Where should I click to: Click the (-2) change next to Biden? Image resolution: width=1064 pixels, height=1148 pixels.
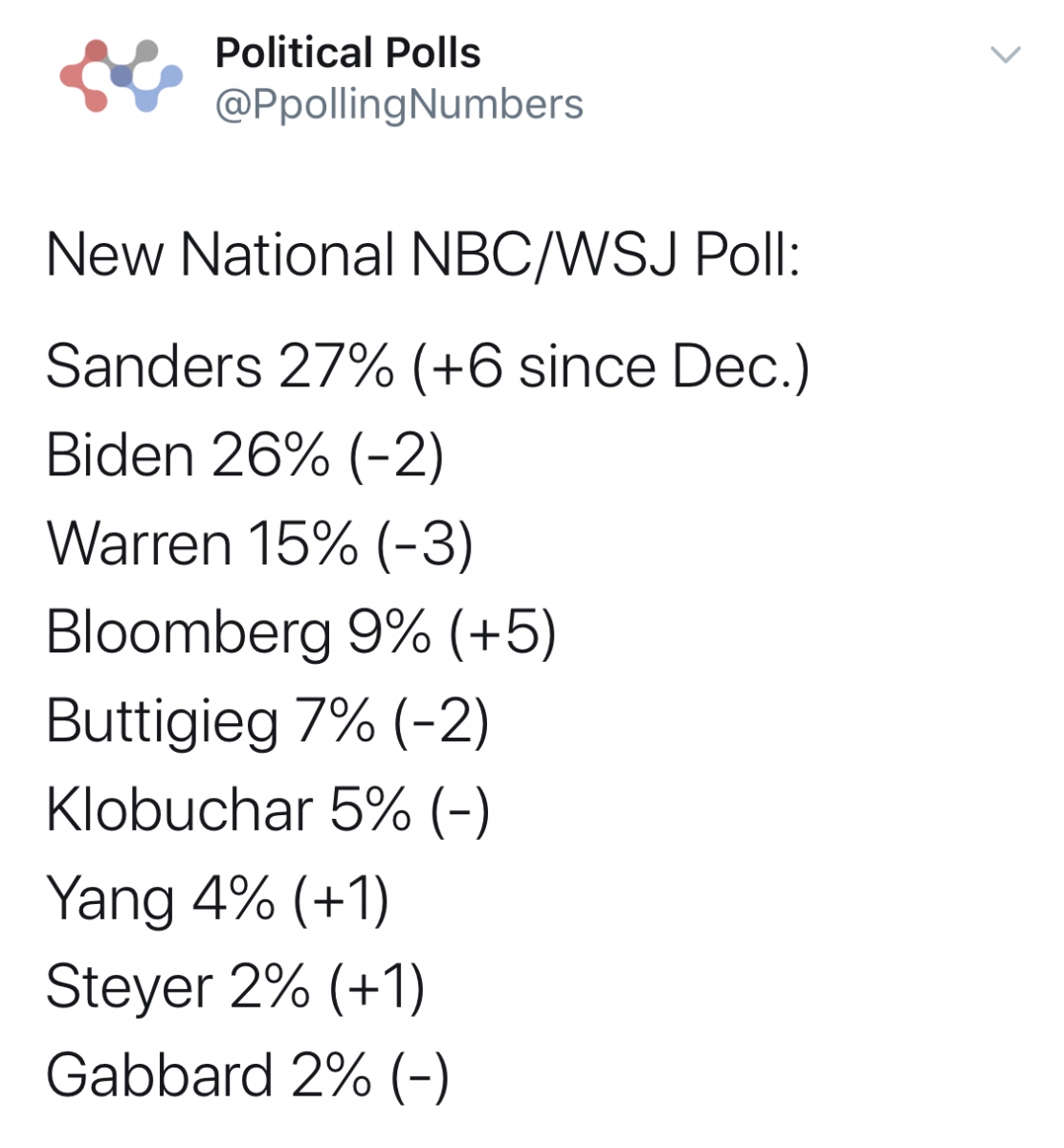point(397,456)
